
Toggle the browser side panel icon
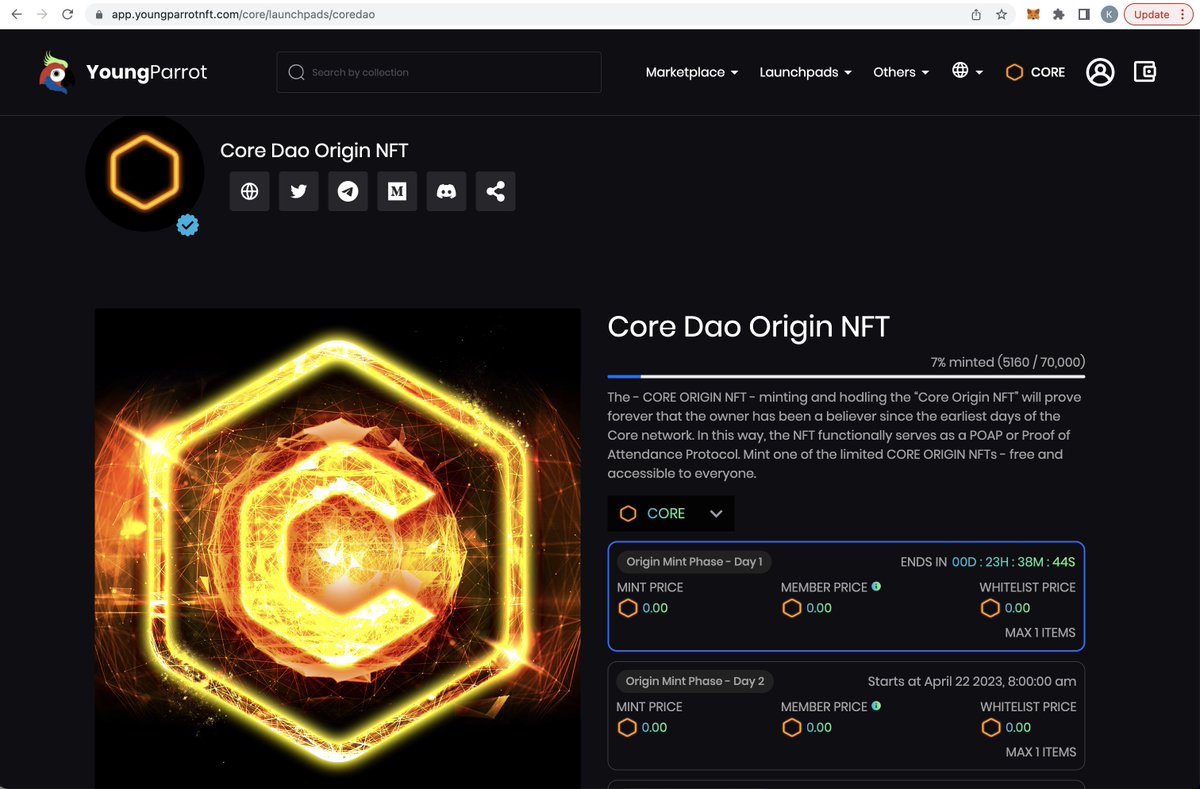point(1084,15)
